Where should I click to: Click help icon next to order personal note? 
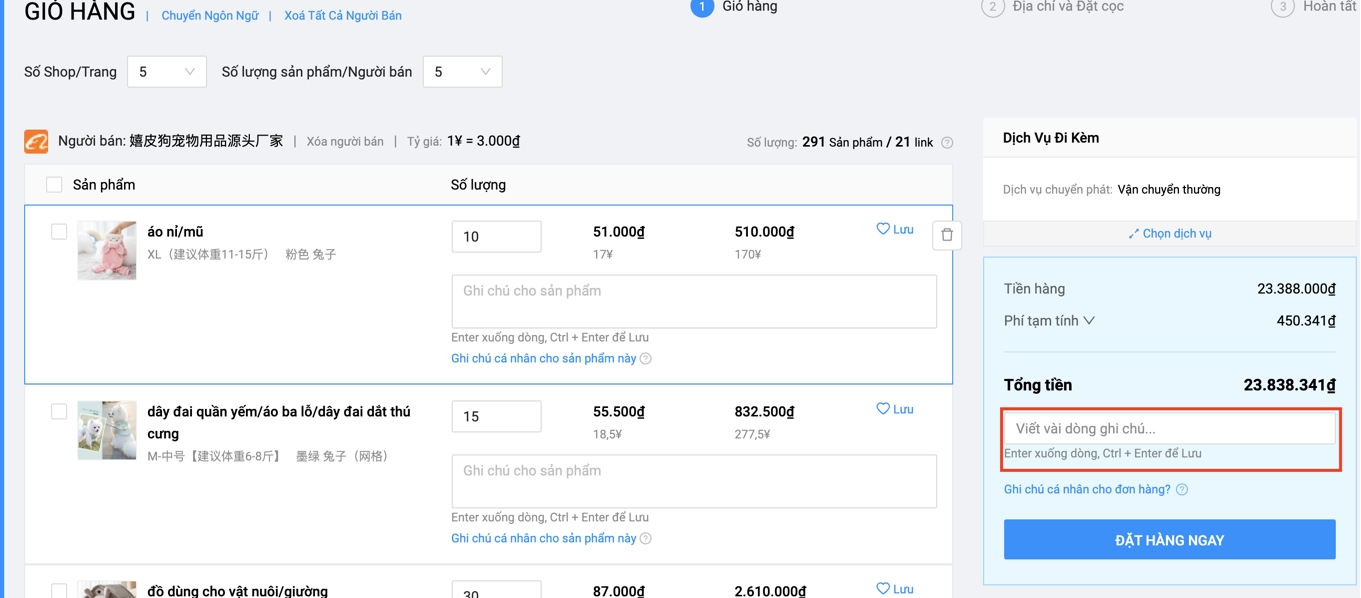click(x=1182, y=490)
